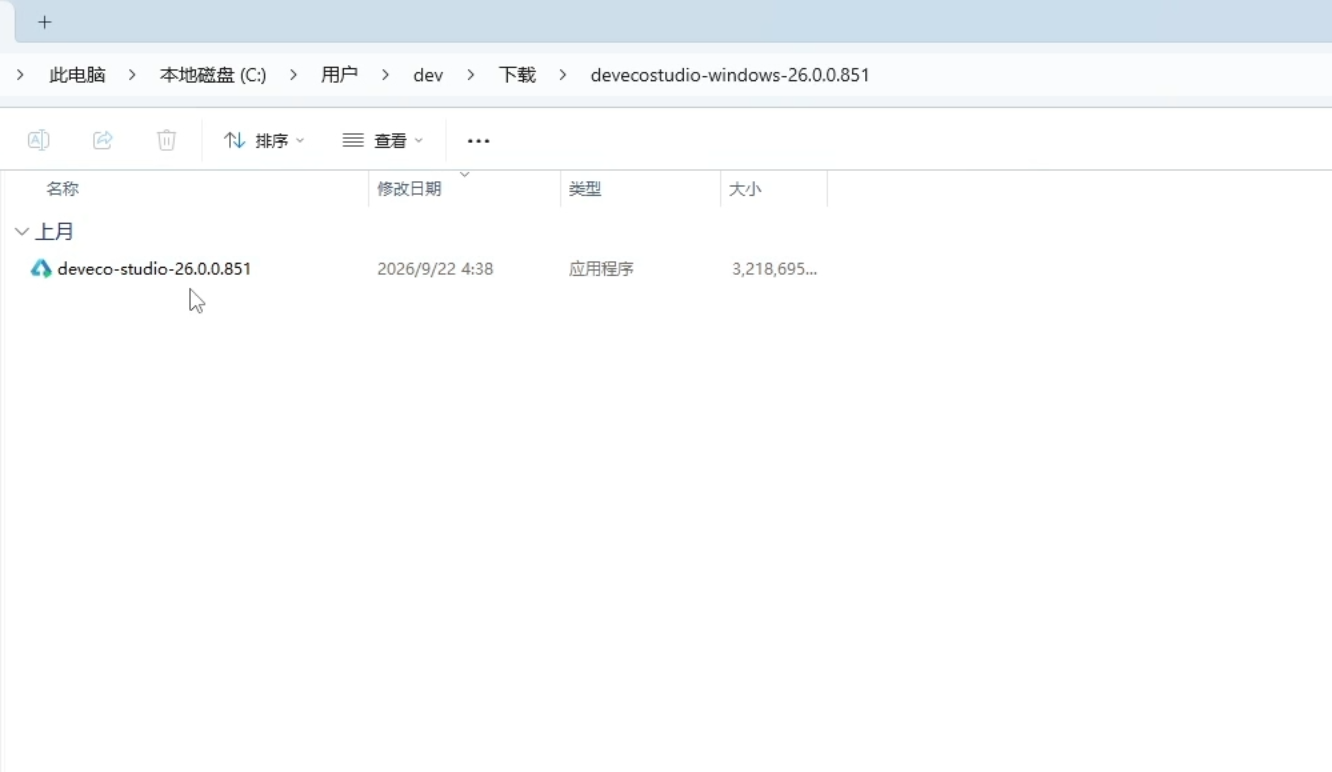Screen dimensions: 1332x772
Task: Navigate to 本地磁盘 (C:) in breadcrumb
Action: click(213, 75)
